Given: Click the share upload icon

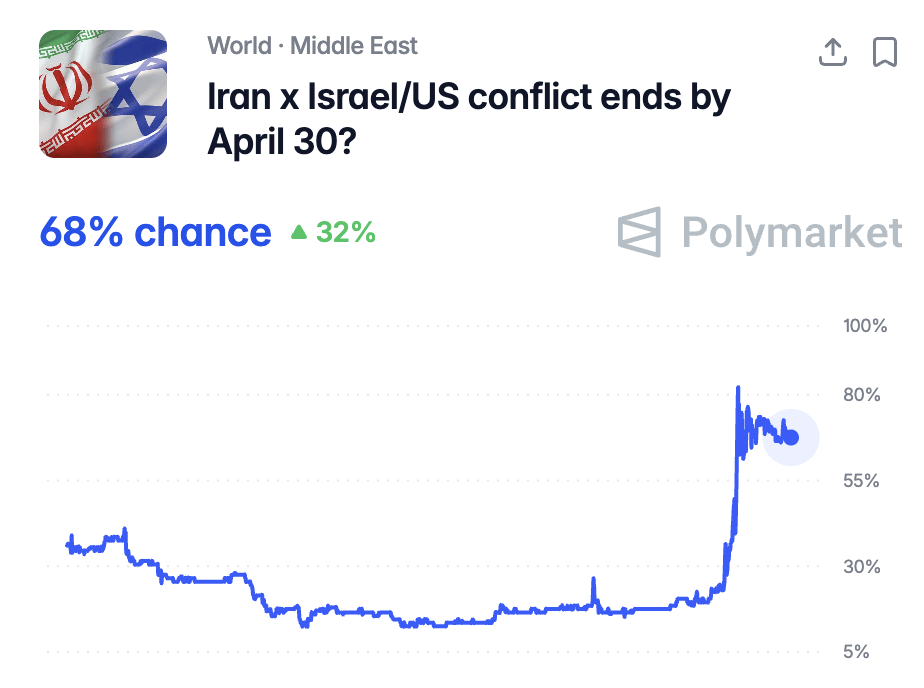Looking at the screenshot, I should click(833, 52).
